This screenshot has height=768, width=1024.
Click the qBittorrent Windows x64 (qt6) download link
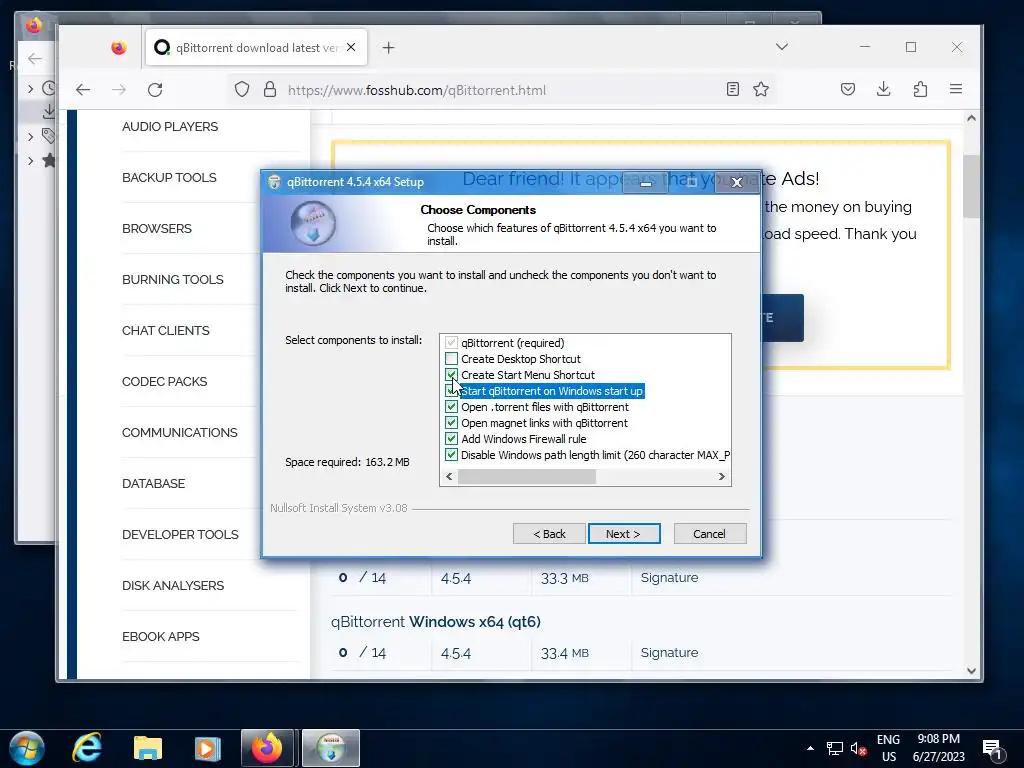tap(436, 622)
